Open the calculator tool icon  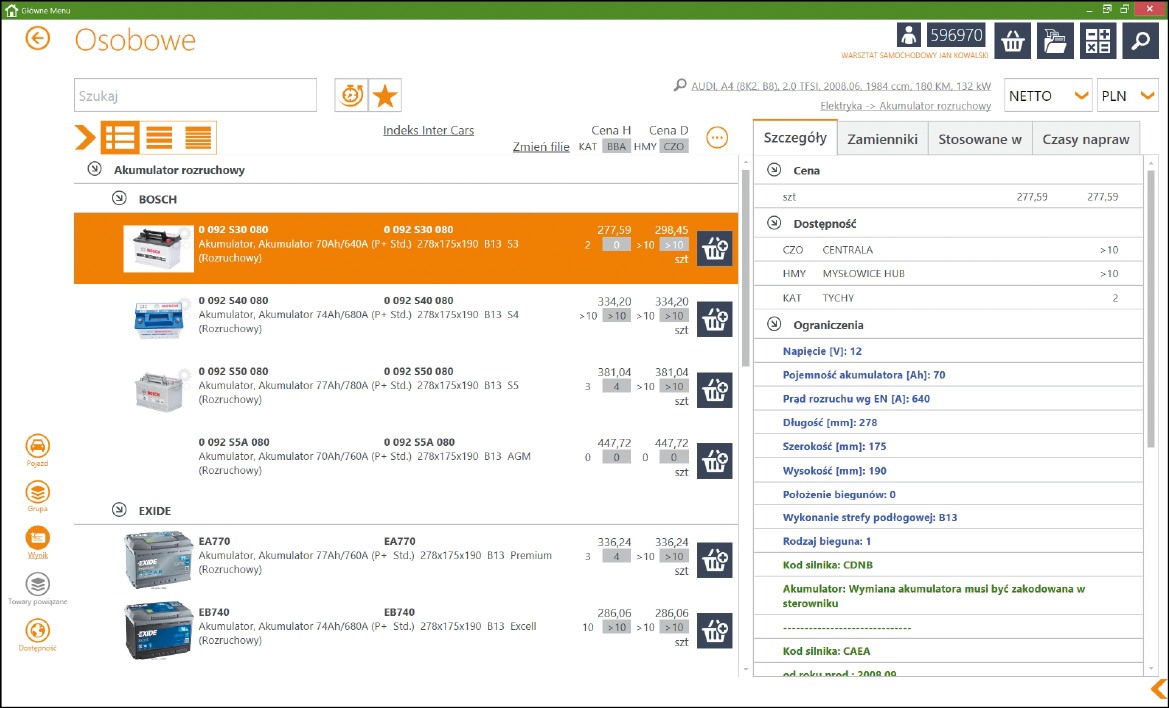click(x=1098, y=41)
